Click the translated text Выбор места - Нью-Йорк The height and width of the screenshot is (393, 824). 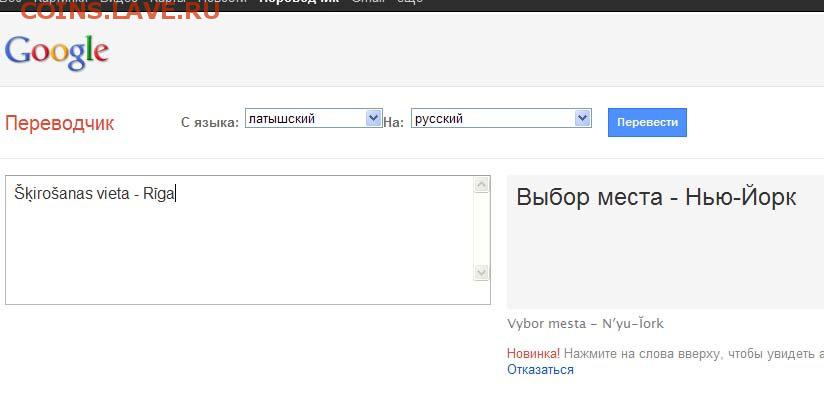[656, 198]
